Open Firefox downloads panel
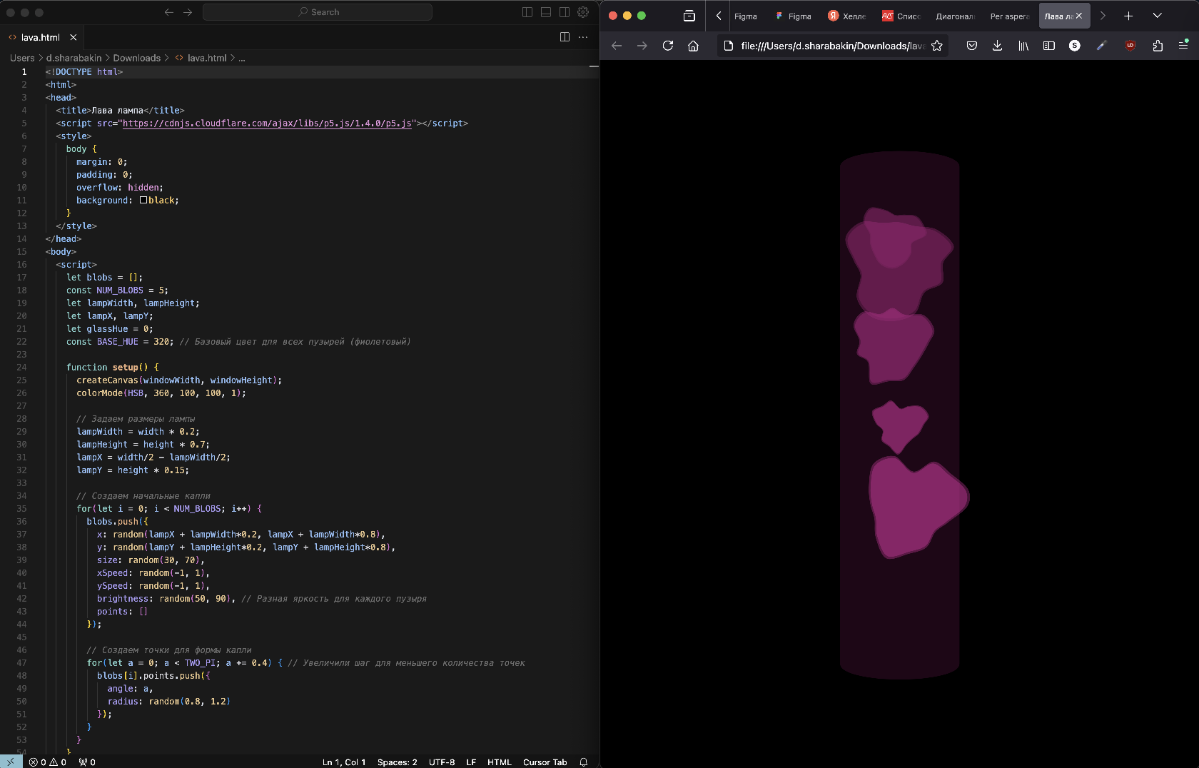Screen dimensions: 1199x768 (997, 46)
